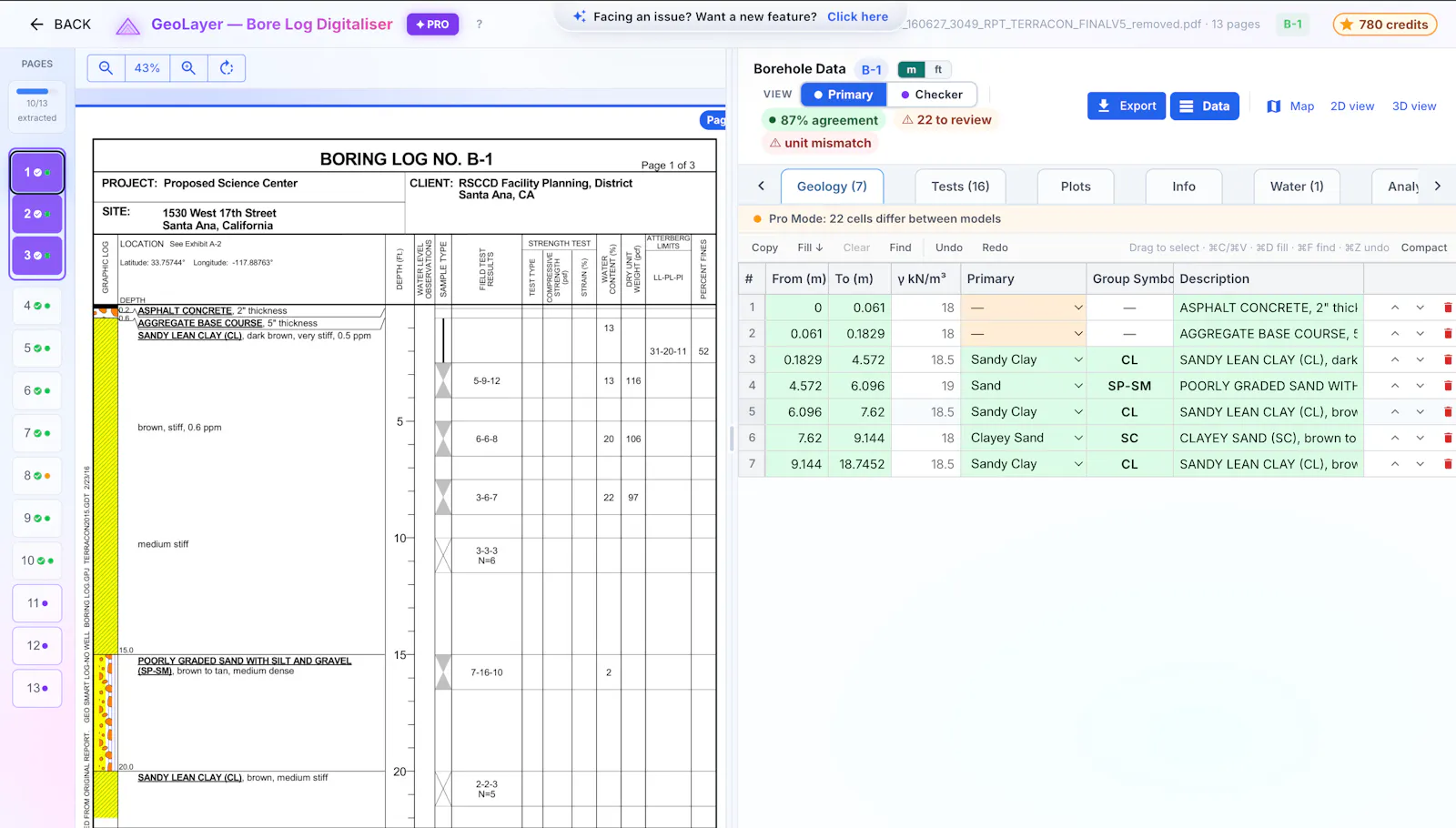This screenshot has width=1456, height=828.
Task: Select page 8 thumbnail
Action: 37,476
